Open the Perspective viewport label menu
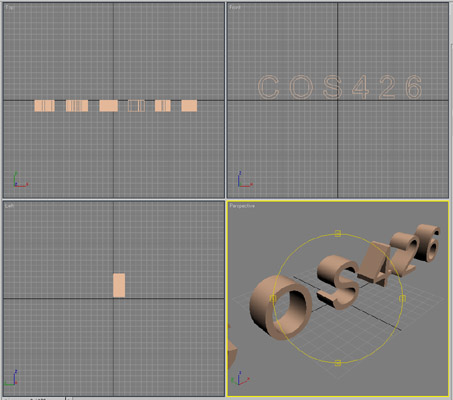This screenshot has height=400, width=453. click(x=242, y=206)
